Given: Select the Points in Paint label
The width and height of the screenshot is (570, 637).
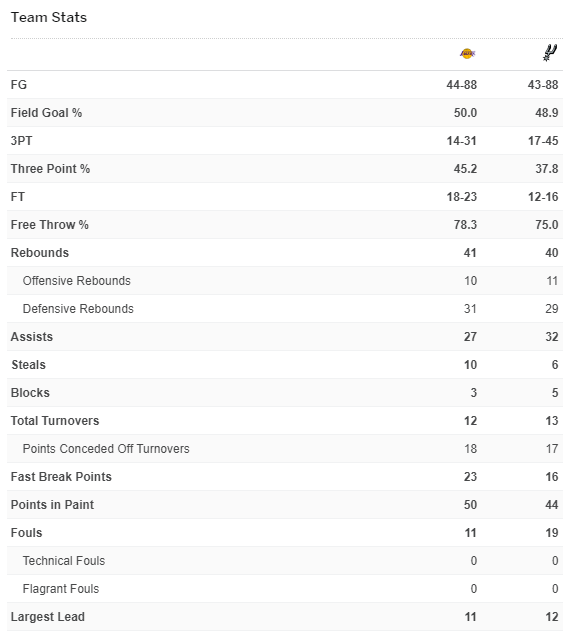Looking at the screenshot, I should [x=52, y=505].
